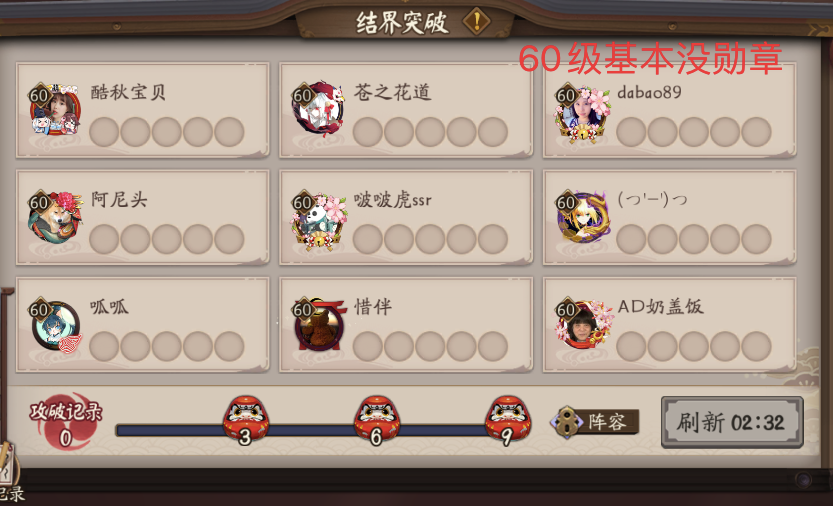Image resolution: width=833 pixels, height=506 pixels.
Task: Select the blonde avatar in purple frame
Action: click(583, 217)
